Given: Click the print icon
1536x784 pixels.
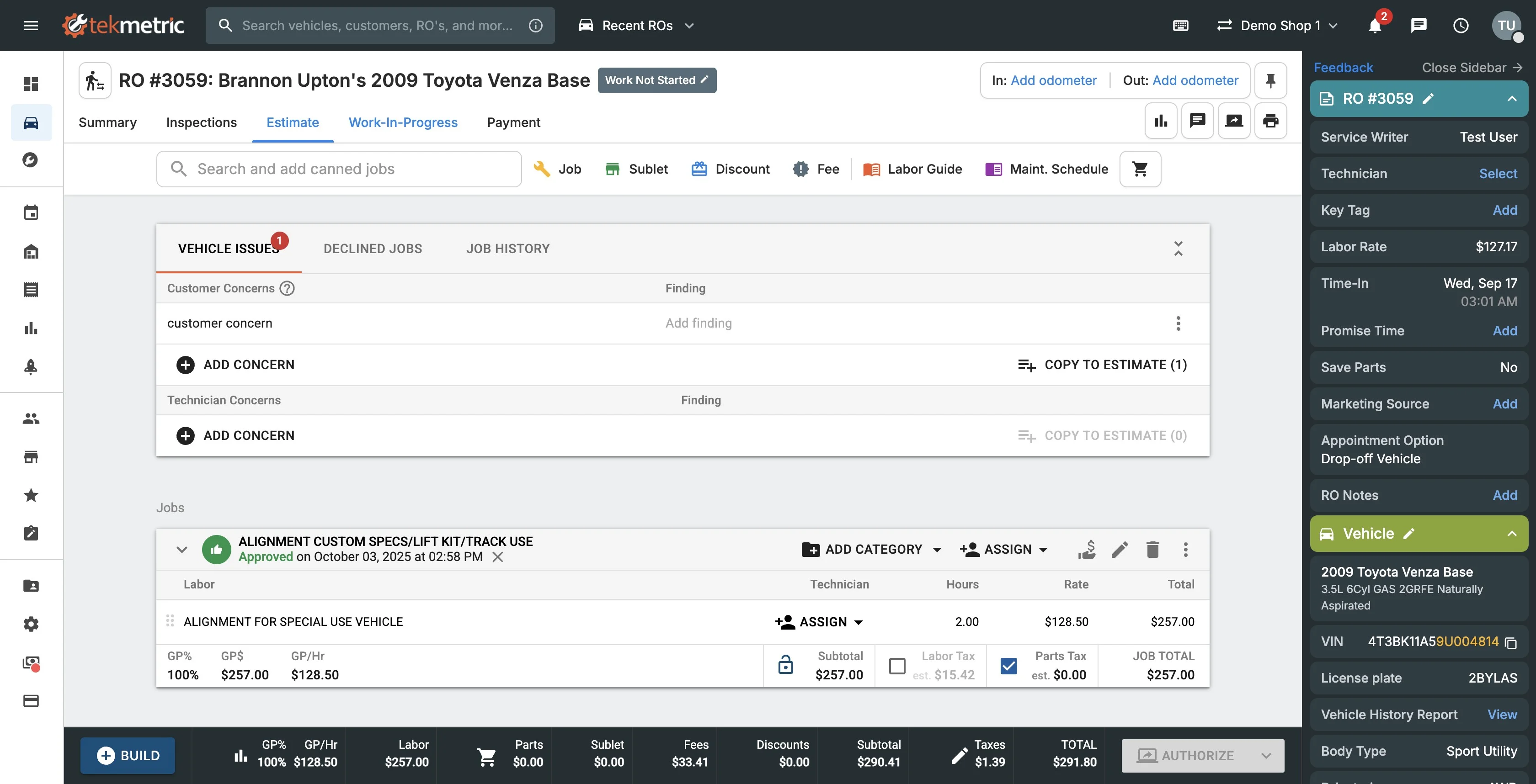Looking at the screenshot, I should [1270, 121].
